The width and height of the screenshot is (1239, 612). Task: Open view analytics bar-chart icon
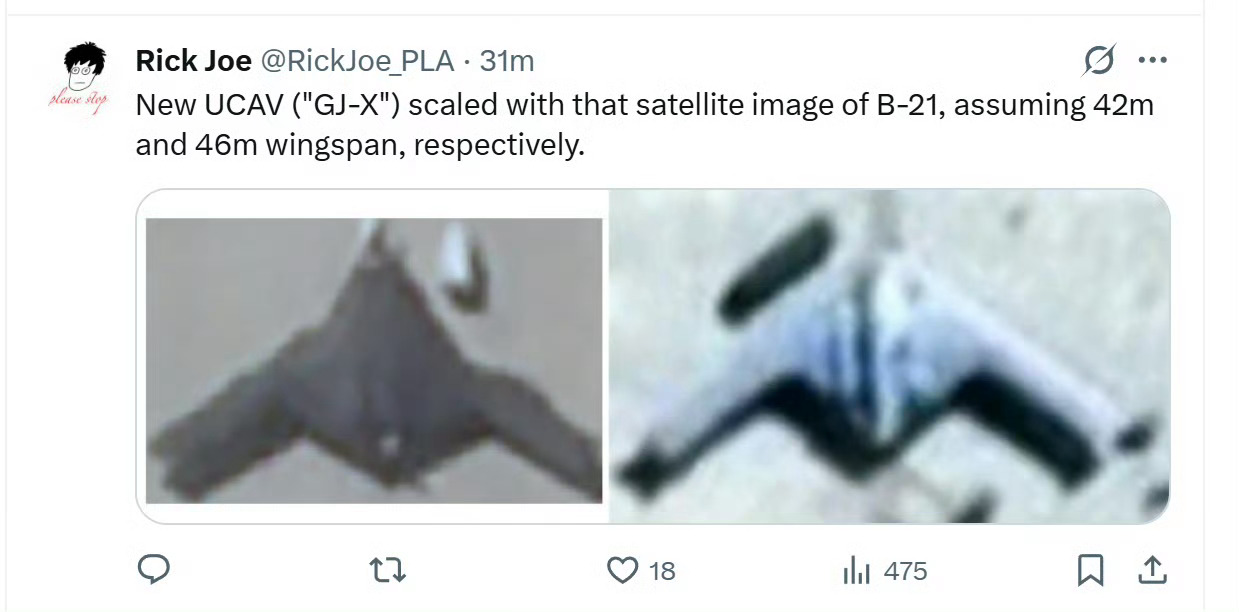(857, 571)
